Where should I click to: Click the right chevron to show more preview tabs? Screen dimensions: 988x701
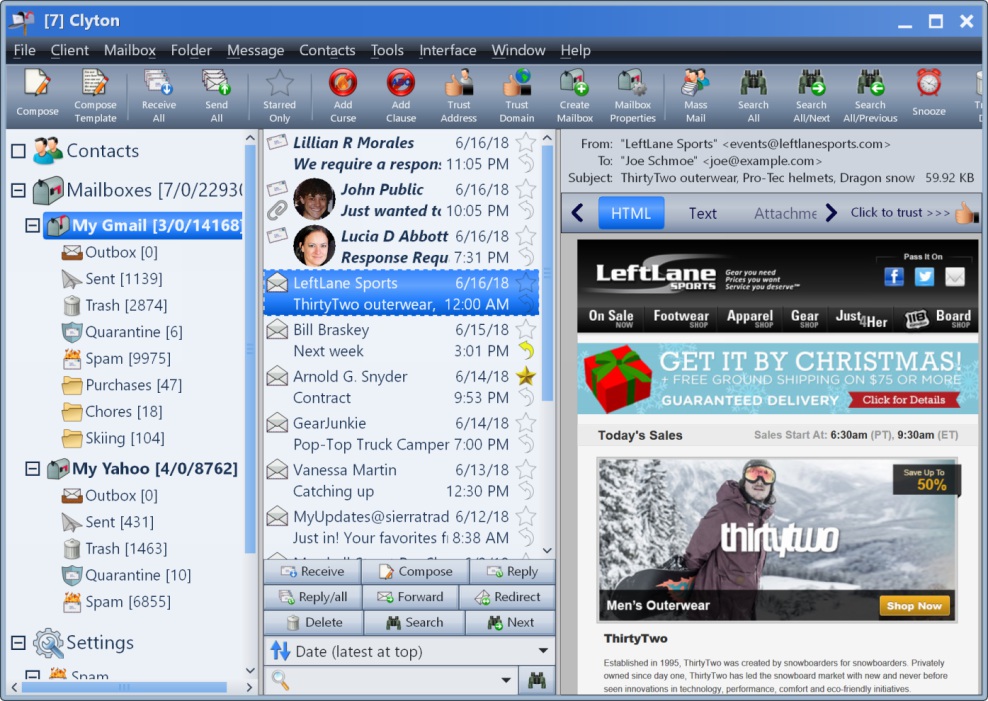pos(831,213)
